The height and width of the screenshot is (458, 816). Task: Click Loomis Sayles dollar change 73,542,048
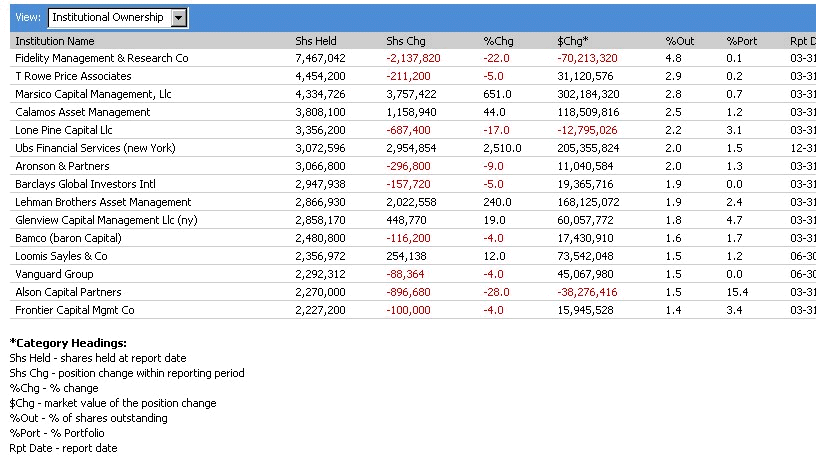tap(585, 256)
